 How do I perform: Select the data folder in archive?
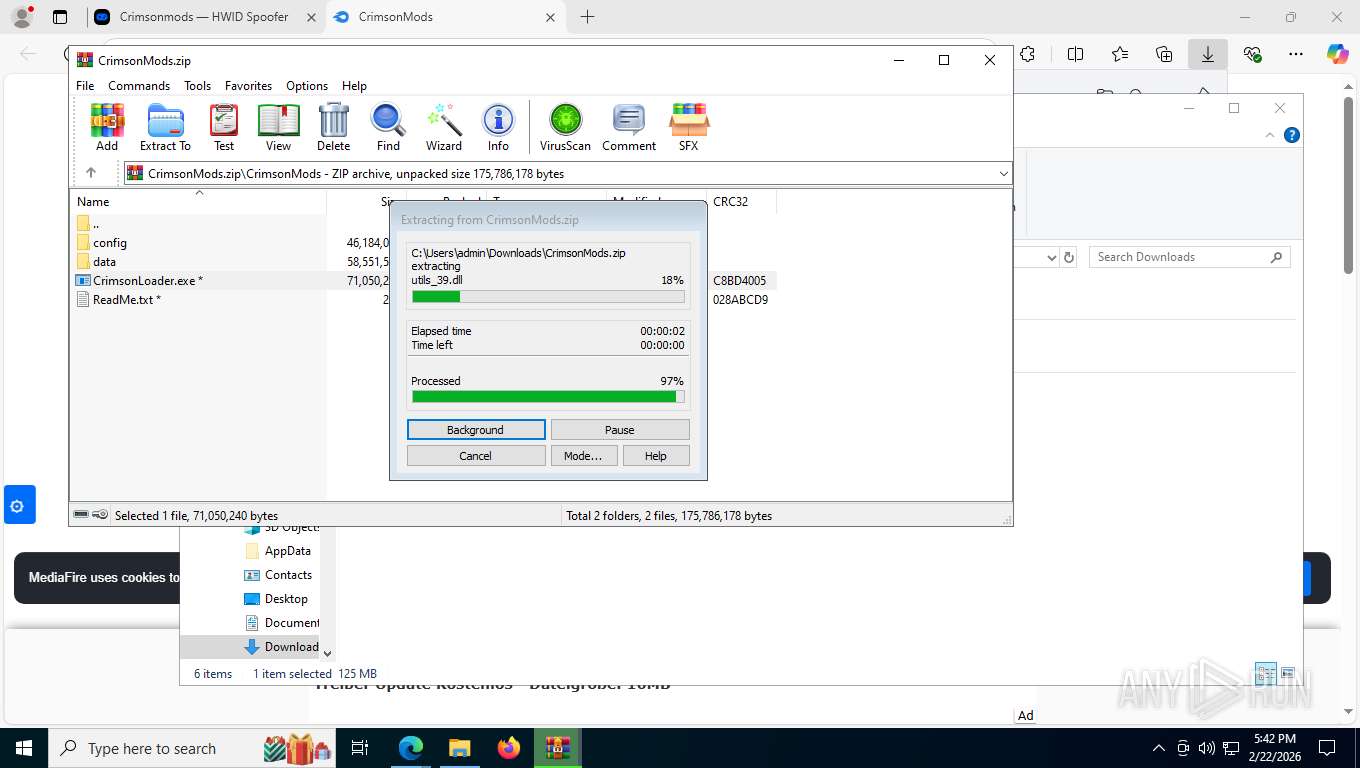104,262
